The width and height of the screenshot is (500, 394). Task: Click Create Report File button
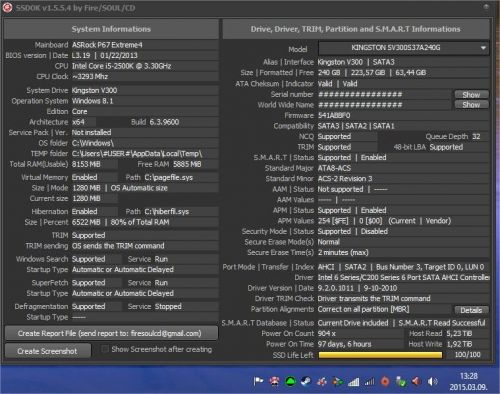pos(111,333)
